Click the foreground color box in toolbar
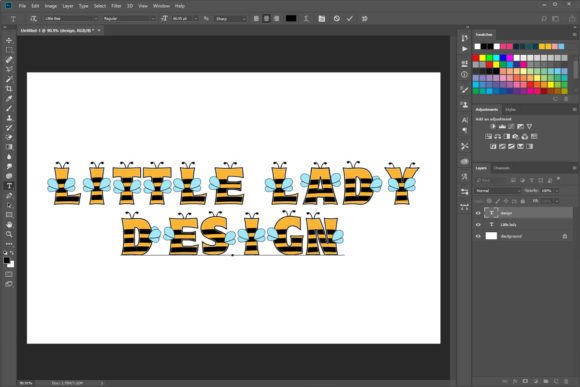580x387 pixels. tap(7, 260)
